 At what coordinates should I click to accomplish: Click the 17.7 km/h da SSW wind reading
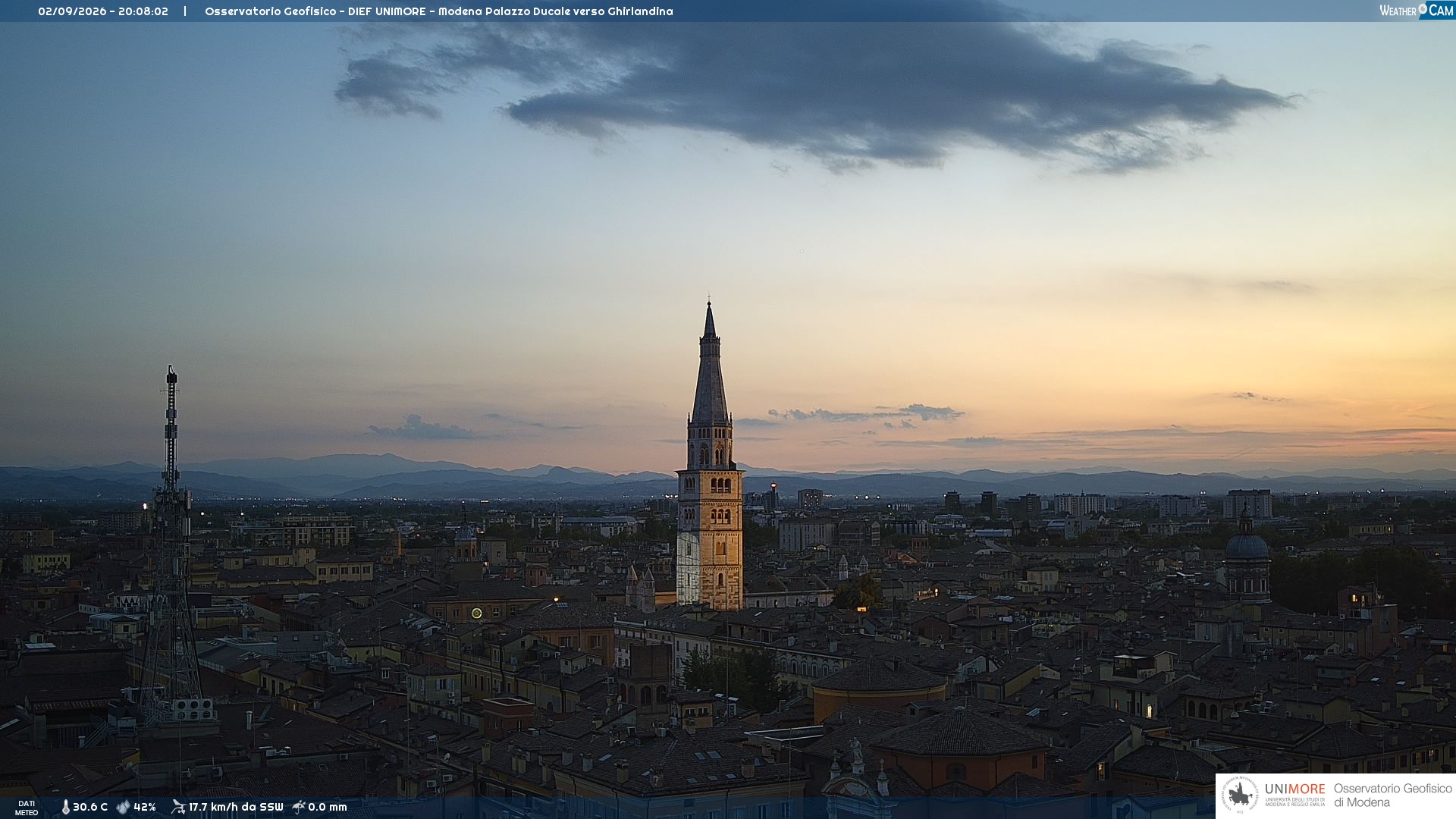[x=236, y=807]
